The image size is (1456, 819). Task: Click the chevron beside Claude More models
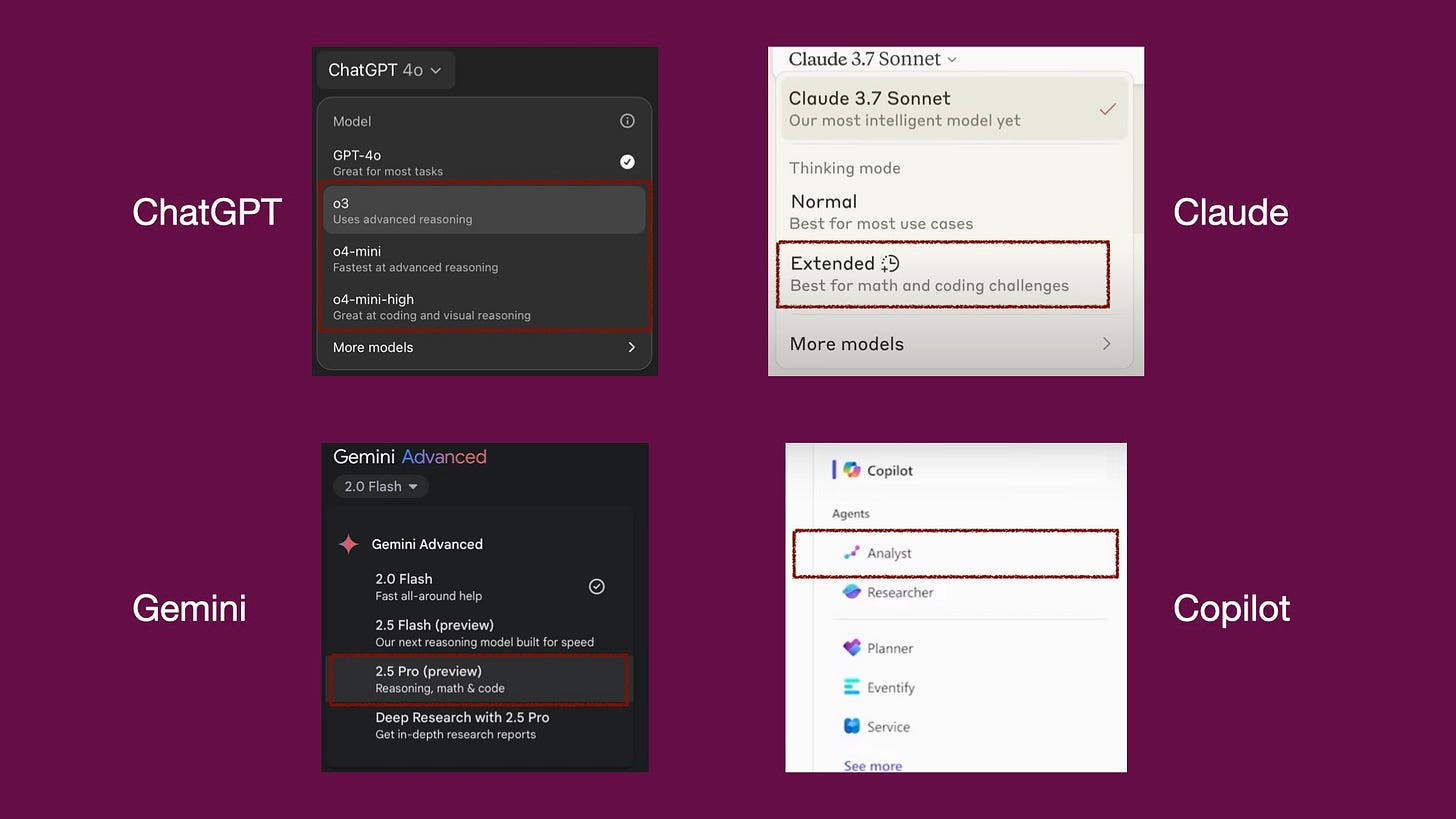pyautogui.click(x=1106, y=344)
